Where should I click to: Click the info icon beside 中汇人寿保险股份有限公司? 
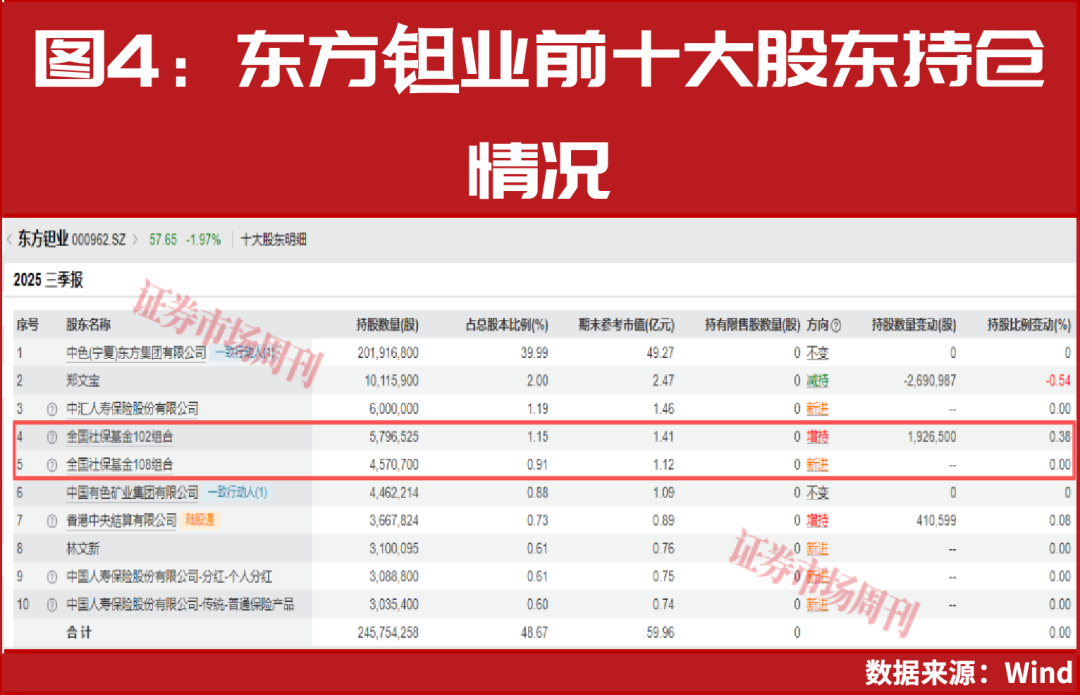50,408
